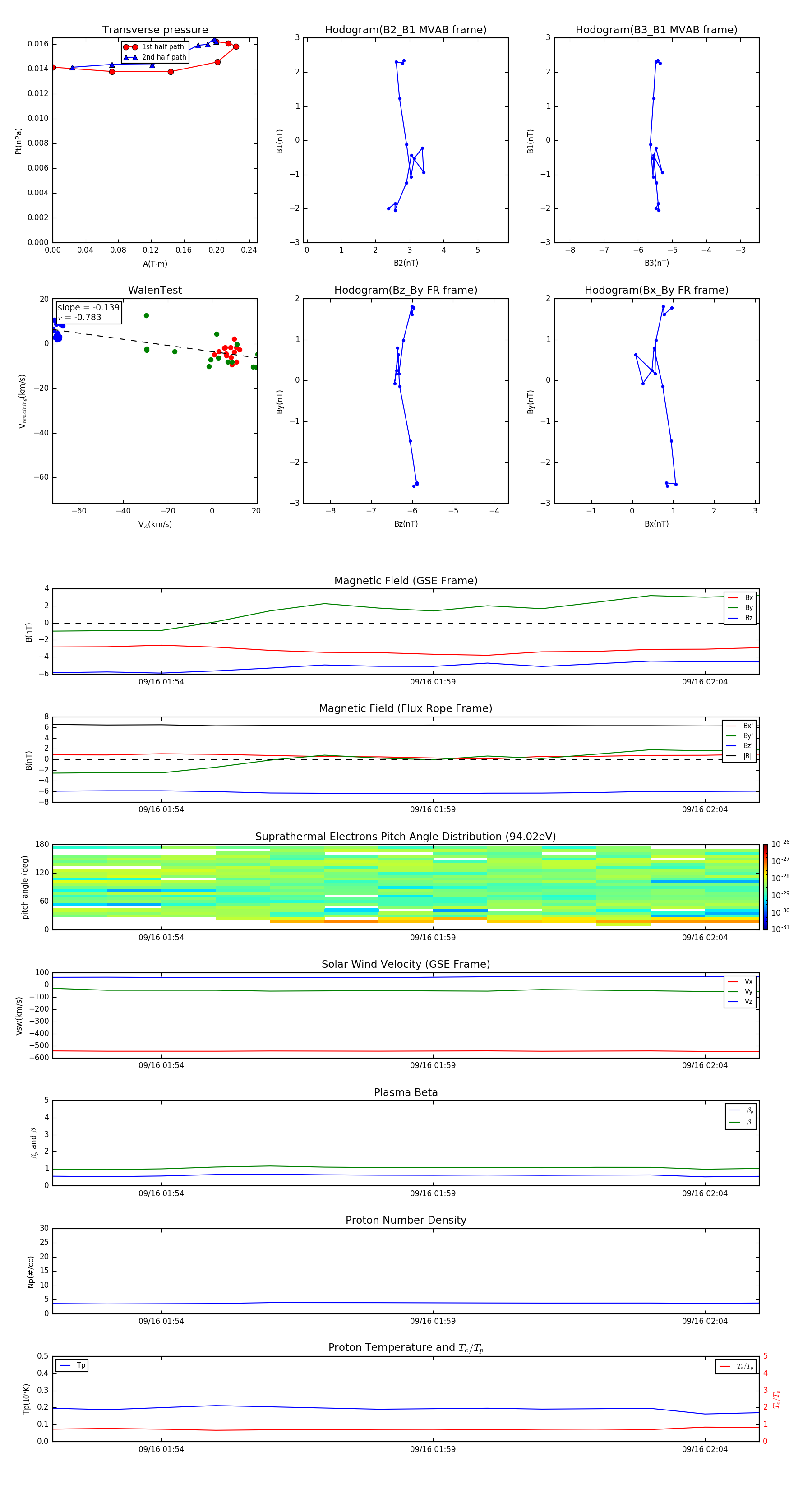Click the "Hodogram(Bx_By FR frame)" title
Screen dimensions: 812x1489
pos(656,290)
